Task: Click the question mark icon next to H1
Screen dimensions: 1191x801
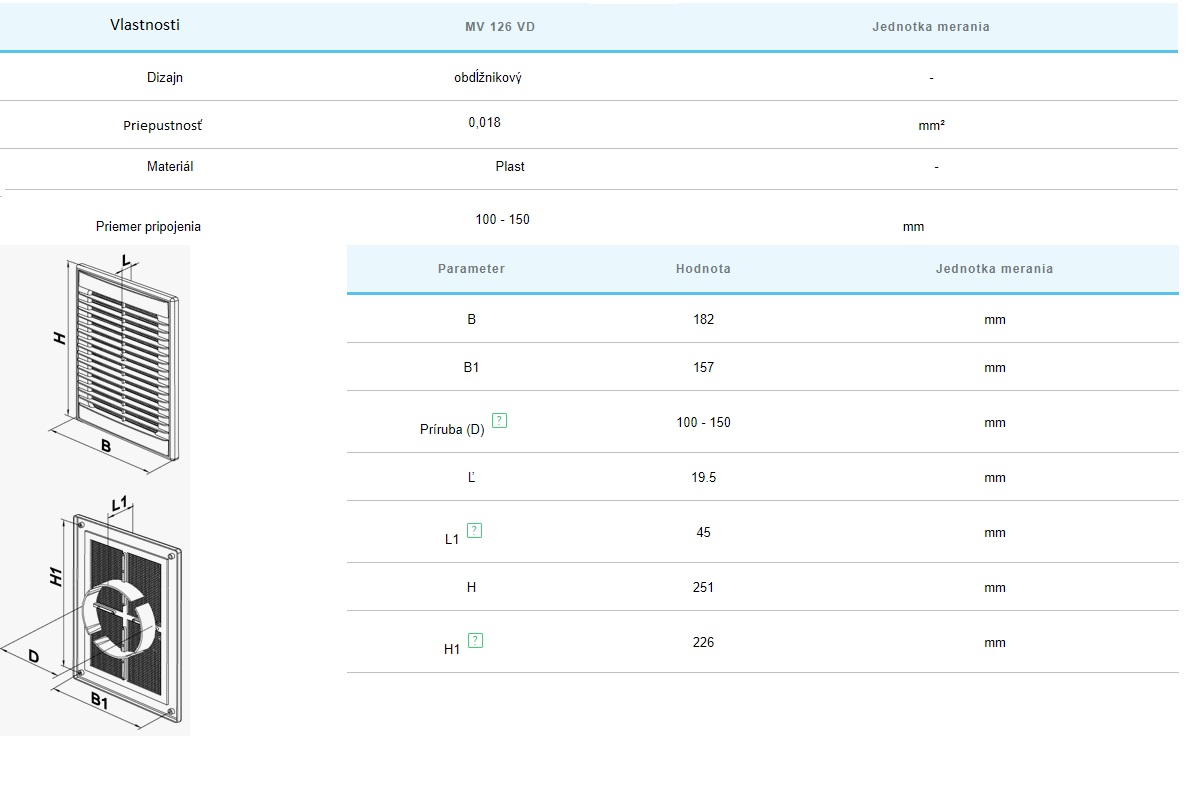Action: pos(475,641)
